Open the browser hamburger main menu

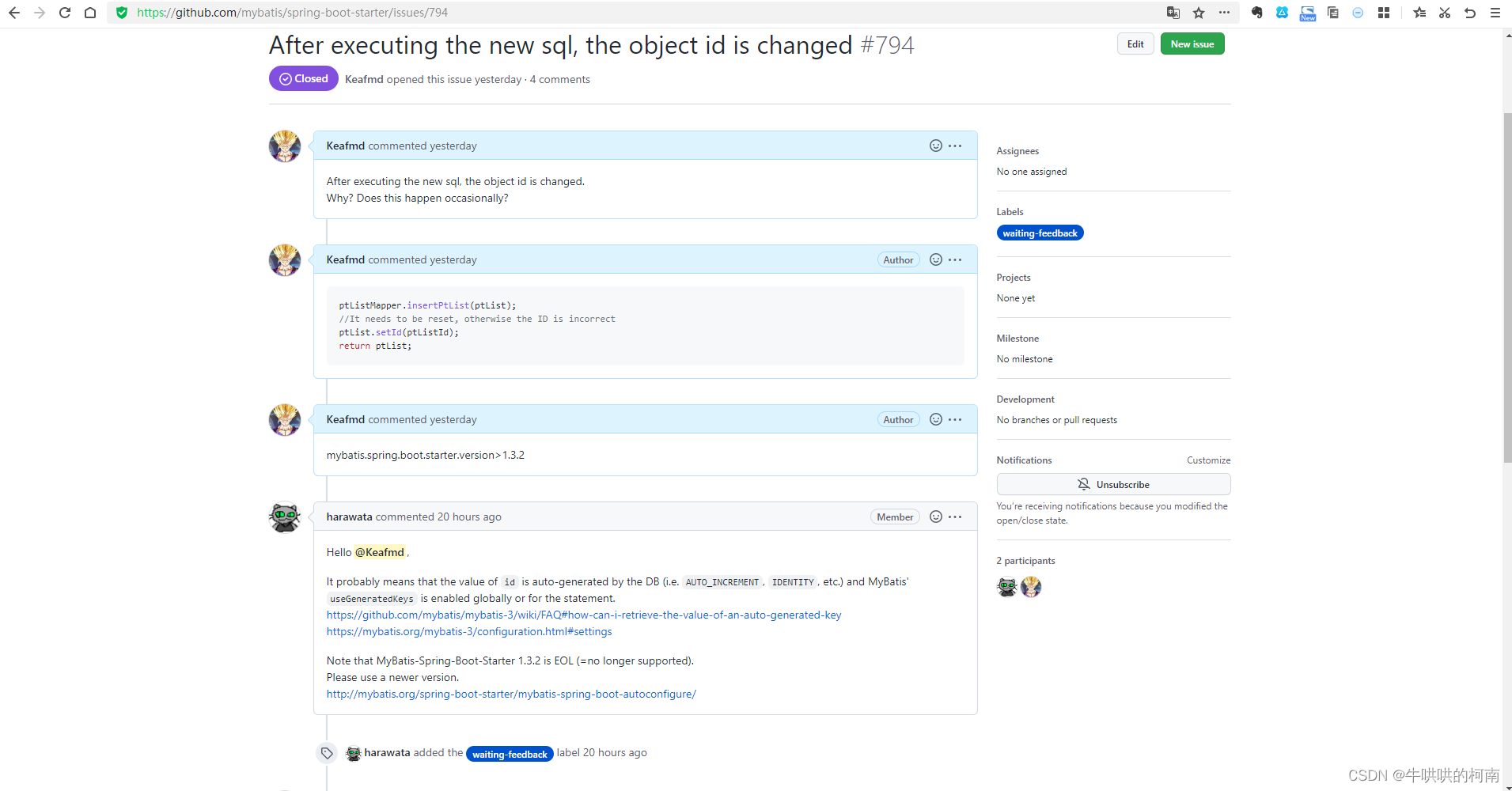point(1495,13)
